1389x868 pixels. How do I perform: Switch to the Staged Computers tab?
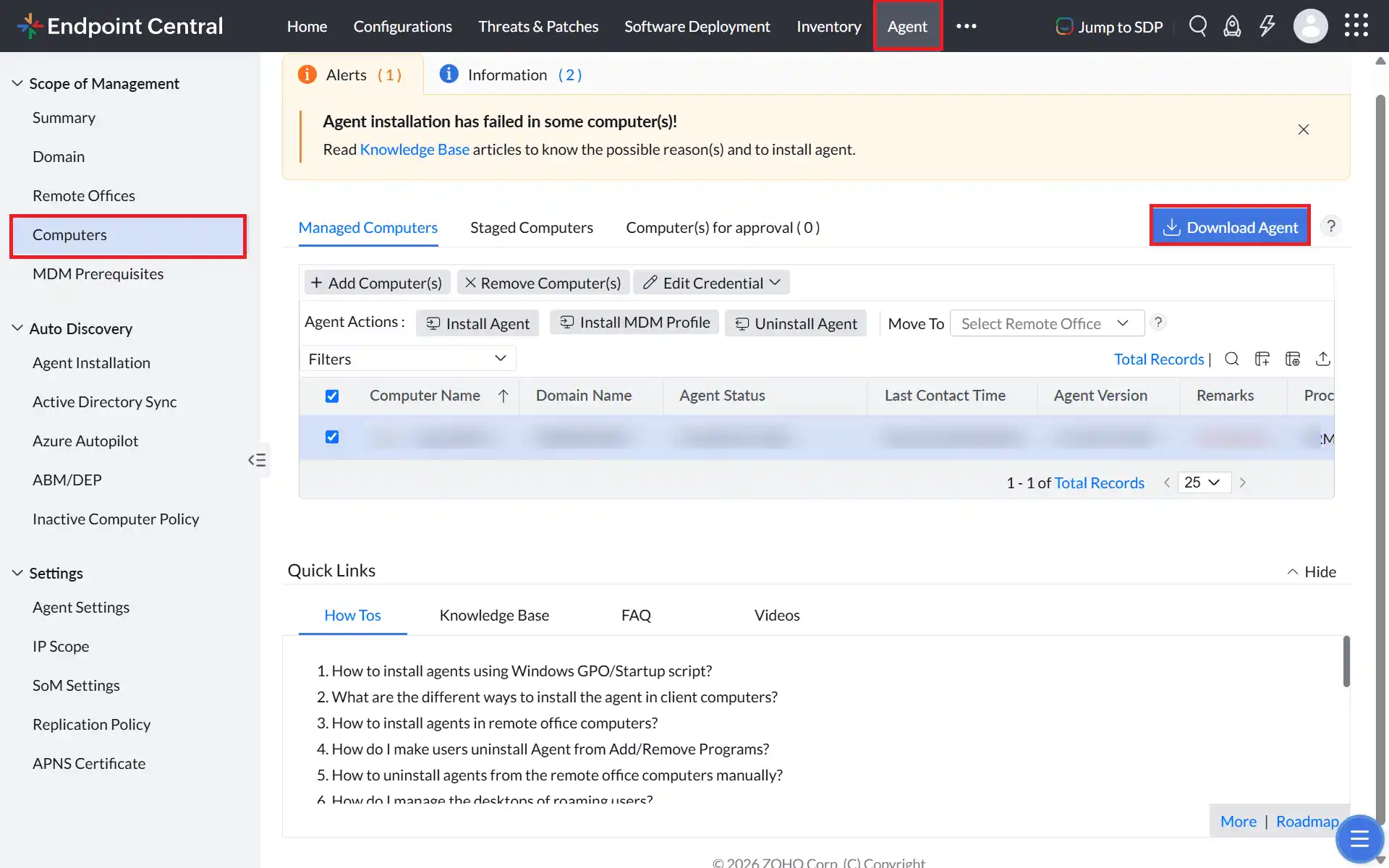532,228
